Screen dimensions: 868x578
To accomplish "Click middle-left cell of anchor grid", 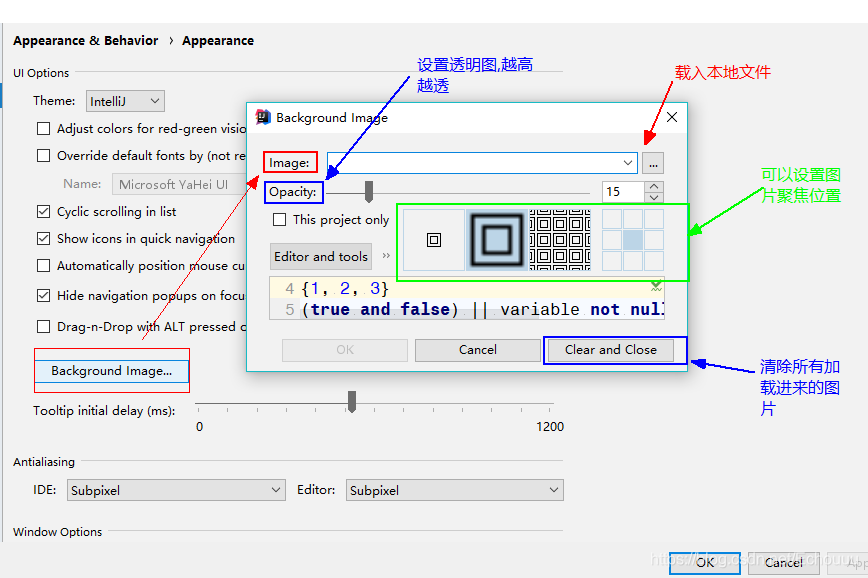I will 612,240.
